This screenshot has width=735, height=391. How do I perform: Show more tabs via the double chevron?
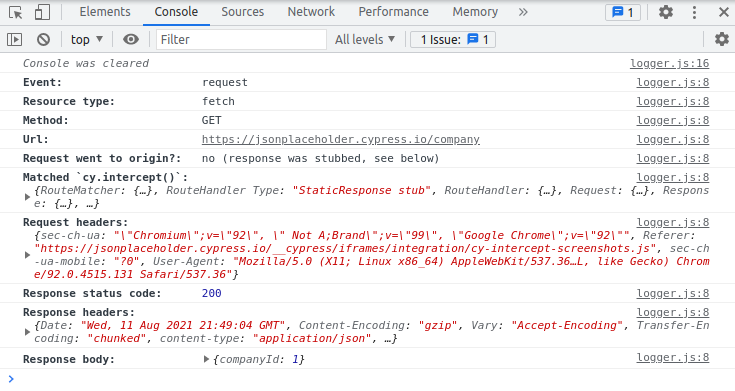click(x=523, y=12)
